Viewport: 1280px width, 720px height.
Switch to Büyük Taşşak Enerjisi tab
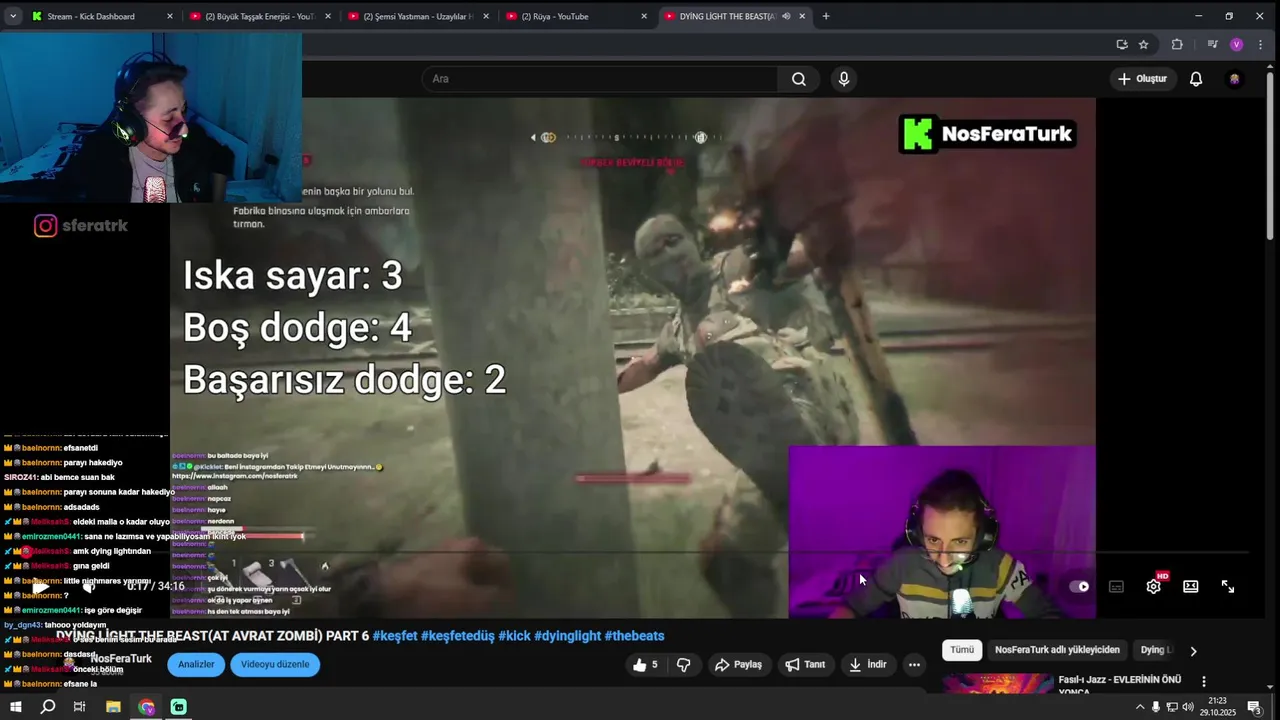pos(258,16)
